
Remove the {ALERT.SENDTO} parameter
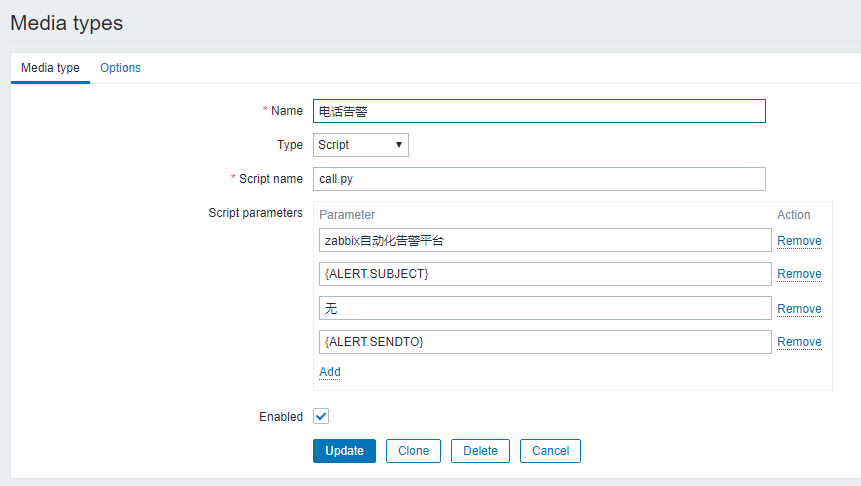pos(799,342)
